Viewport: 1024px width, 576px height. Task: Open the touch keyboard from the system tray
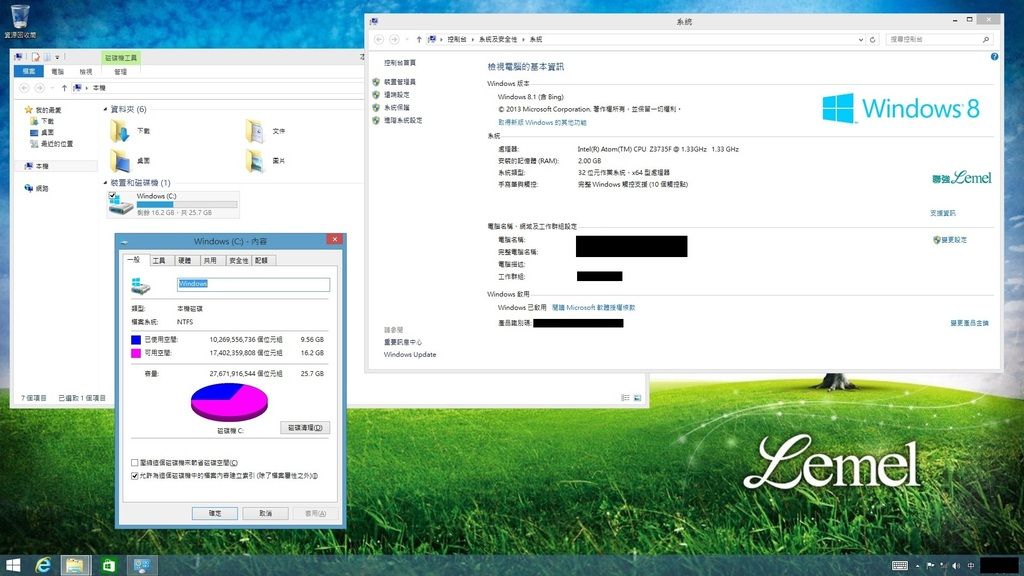[899, 566]
